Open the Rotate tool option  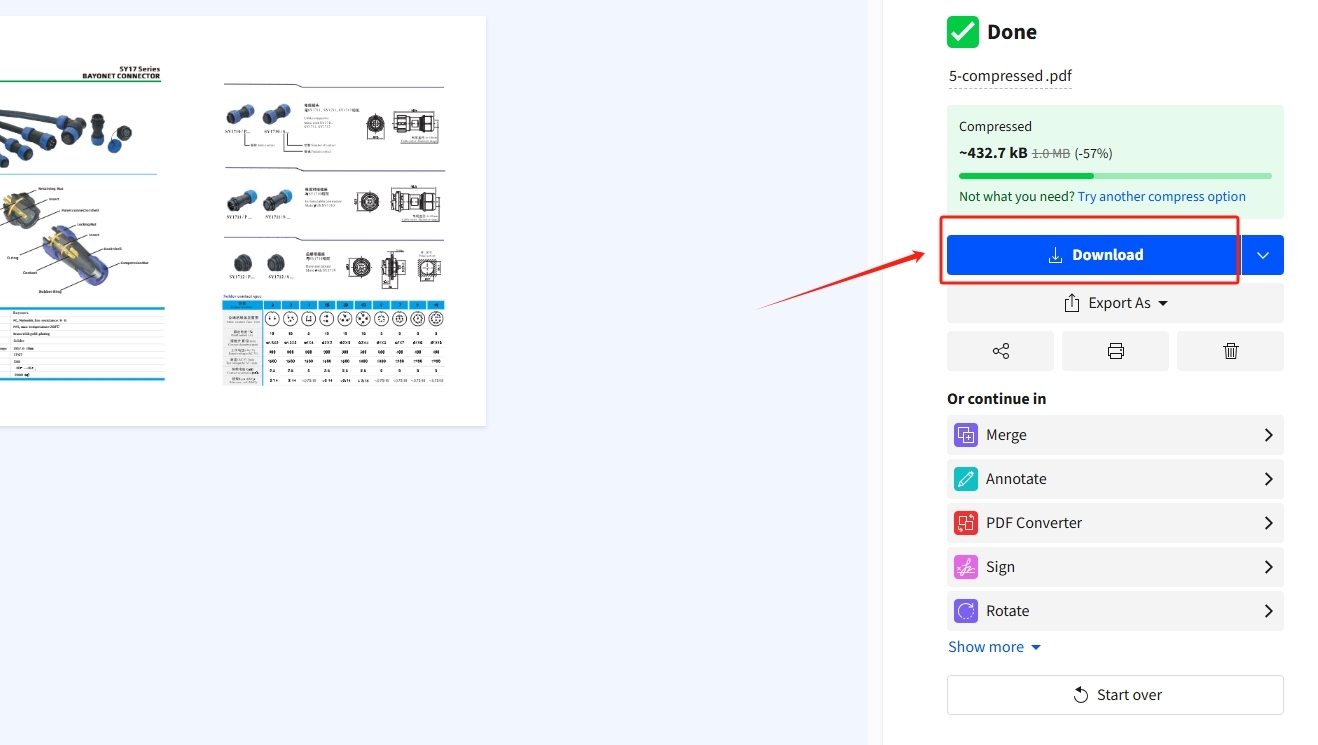click(1115, 611)
